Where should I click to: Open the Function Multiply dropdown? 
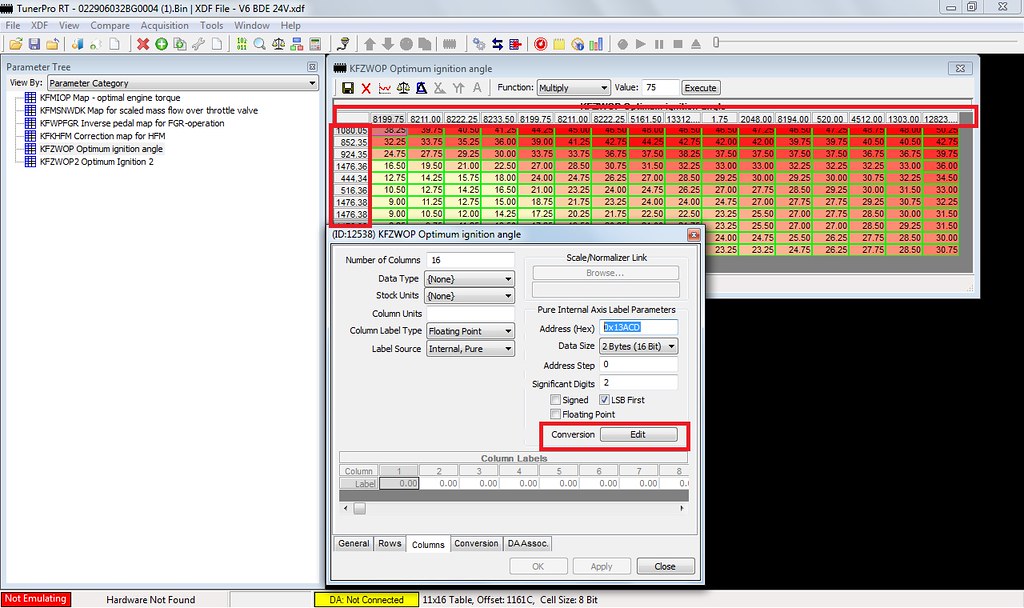(573, 88)
